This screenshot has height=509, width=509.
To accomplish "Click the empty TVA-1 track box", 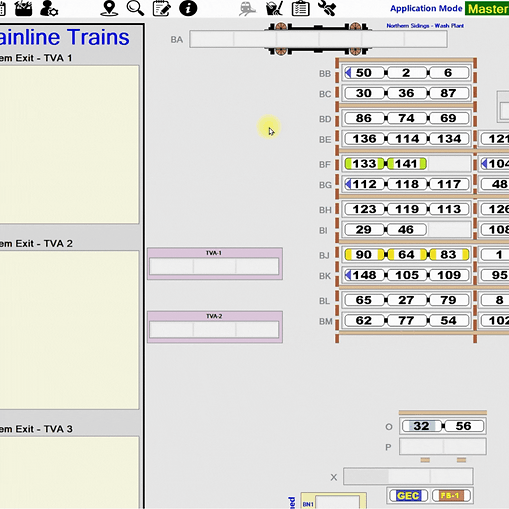I will [214, 266].
